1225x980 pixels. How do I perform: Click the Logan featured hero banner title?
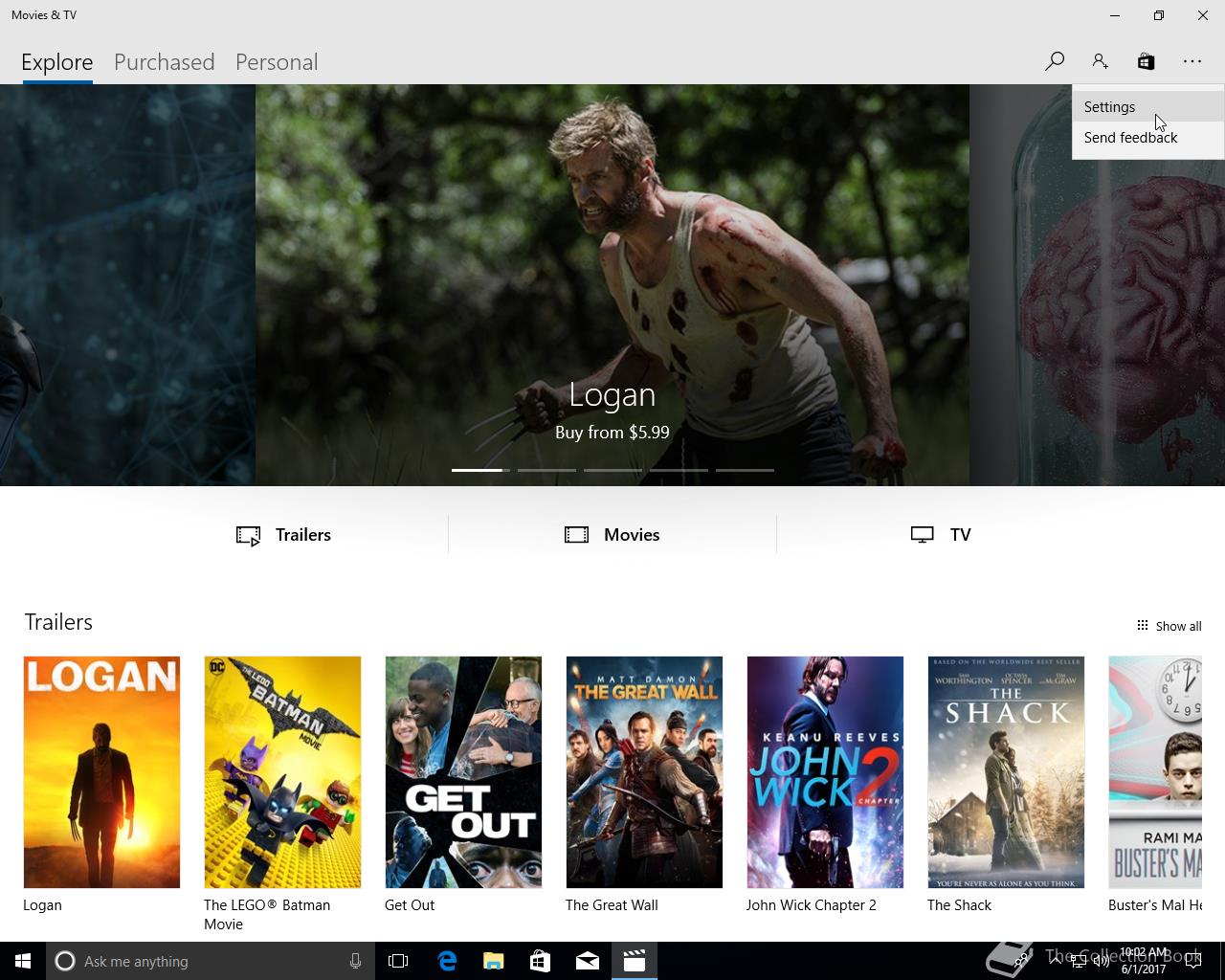612,394
